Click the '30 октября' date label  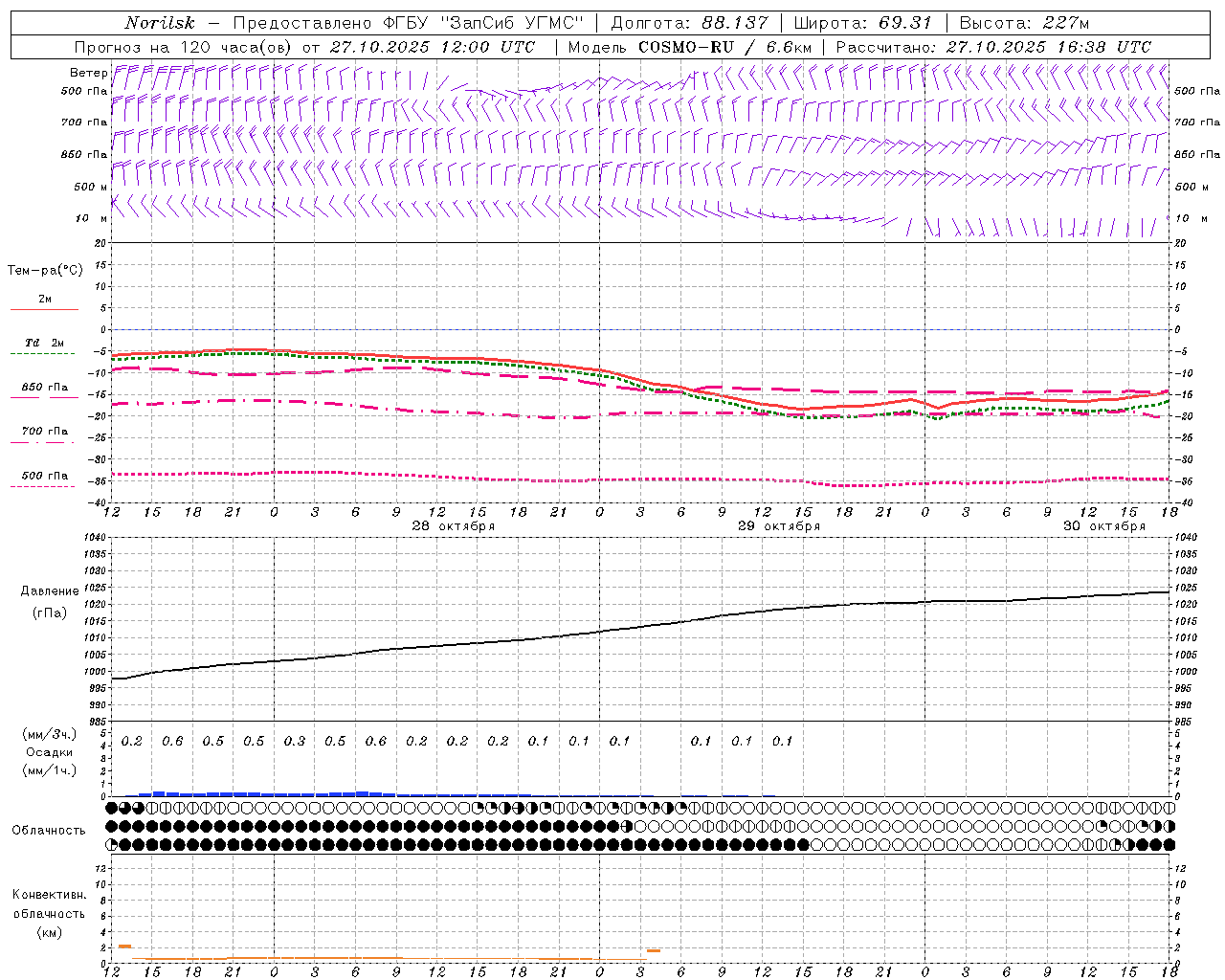[x=1103, y=526]
